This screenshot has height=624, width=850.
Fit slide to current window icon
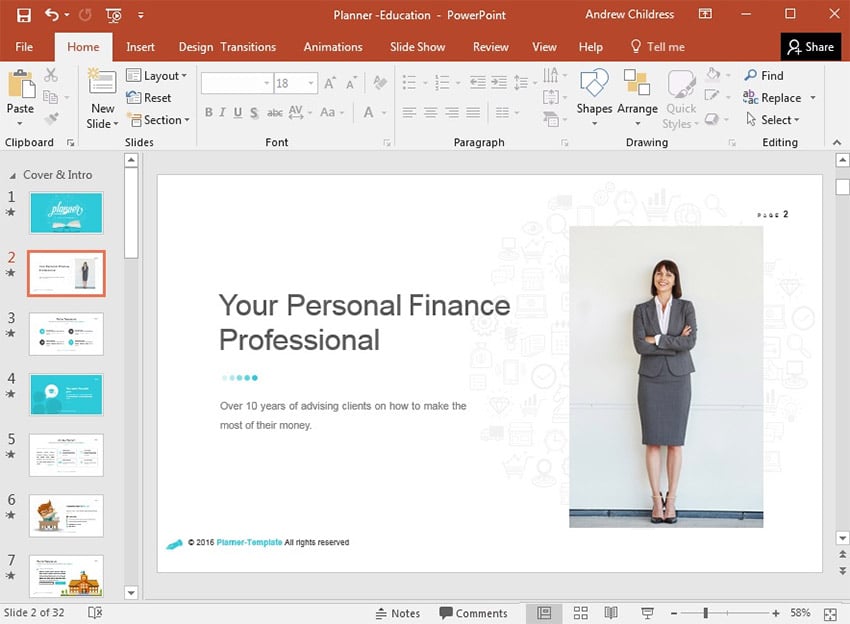pyautogui.click(x=830, y=613)
